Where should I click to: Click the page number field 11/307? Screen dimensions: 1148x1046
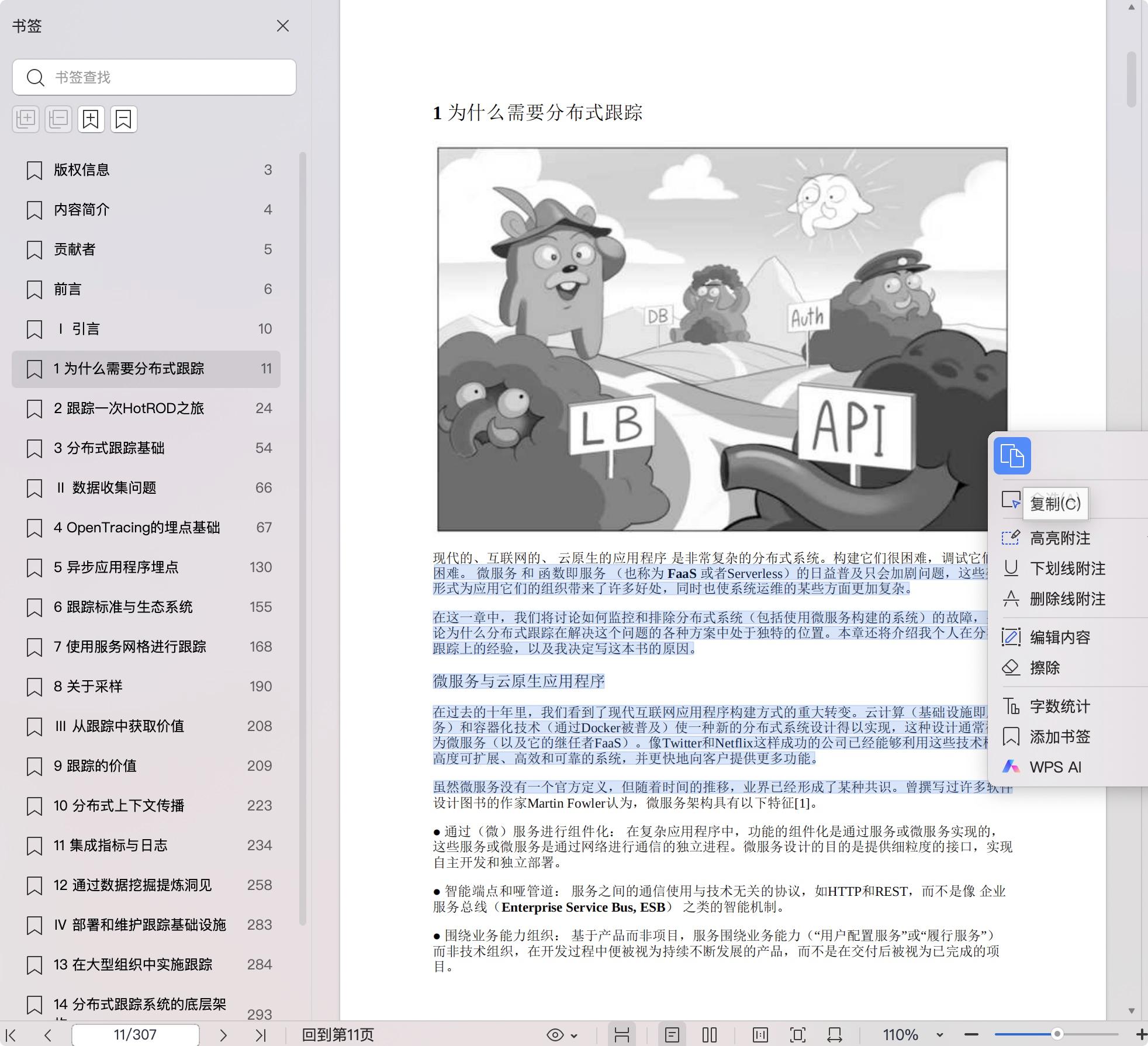click(135, 1035)
